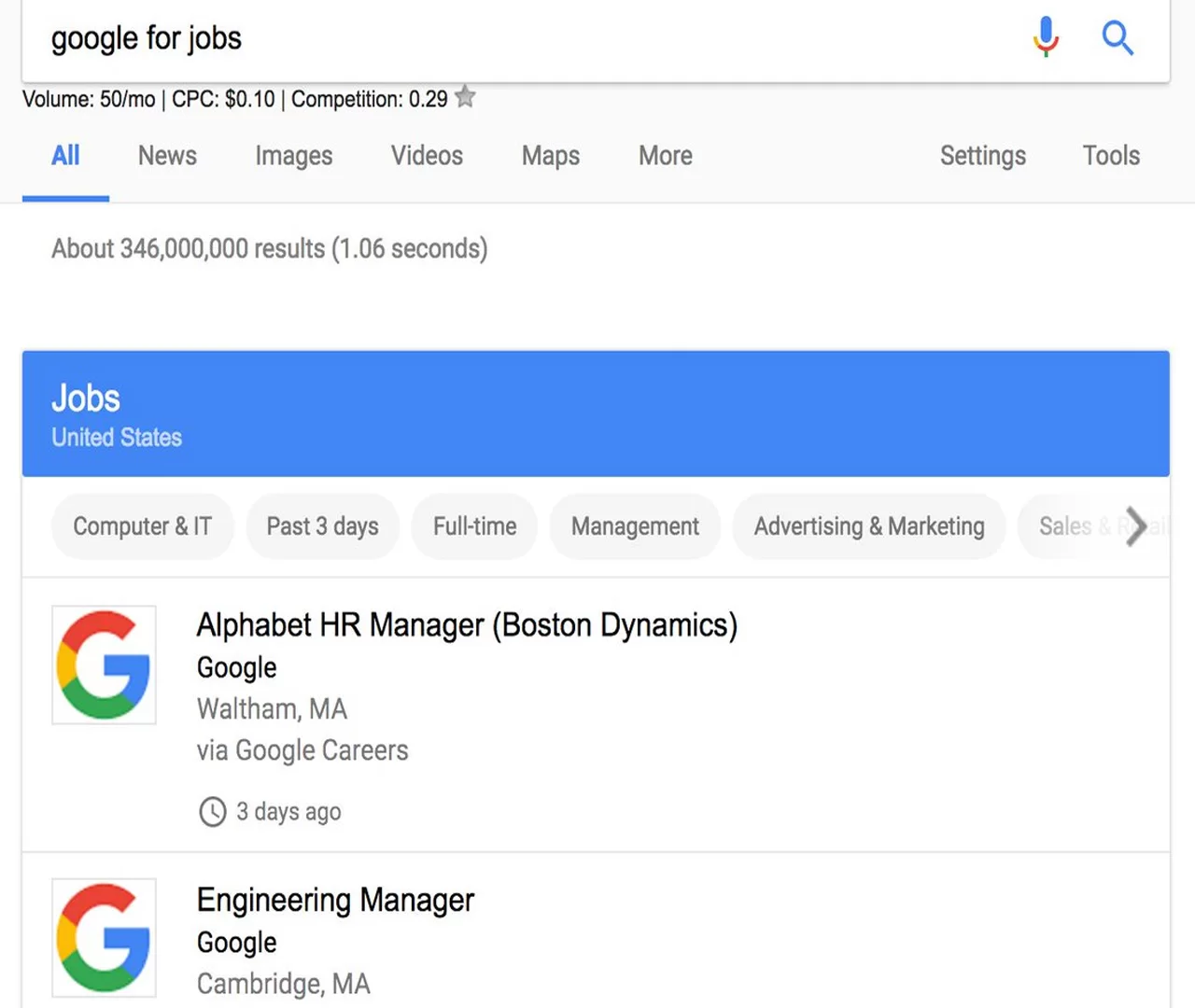Open Google logo of Alphabet HR Manager job
This screenshot has width=1195, height=1008.
(x=104, y=665)
